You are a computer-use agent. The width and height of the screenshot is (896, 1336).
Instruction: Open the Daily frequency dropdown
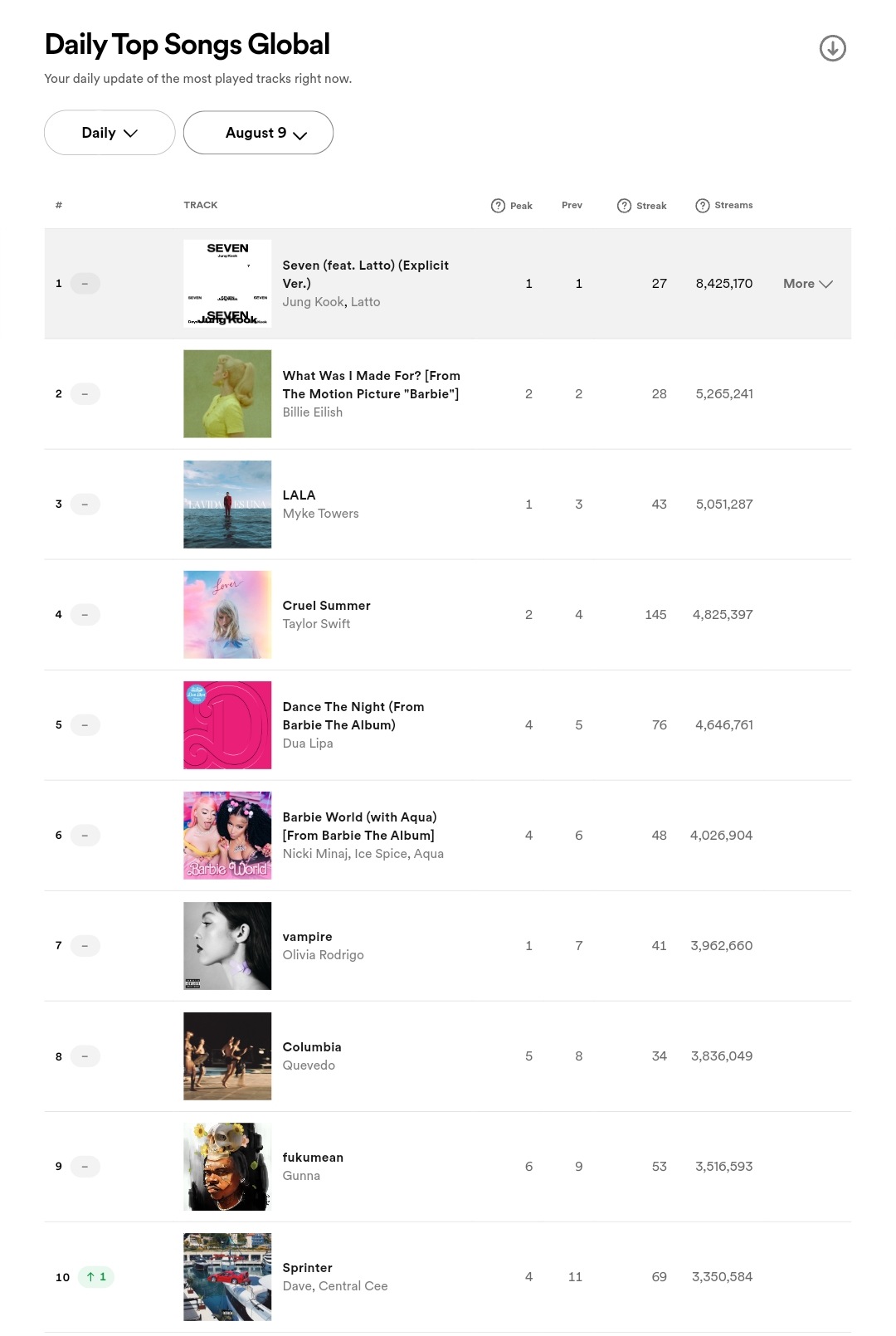point(110,133)
